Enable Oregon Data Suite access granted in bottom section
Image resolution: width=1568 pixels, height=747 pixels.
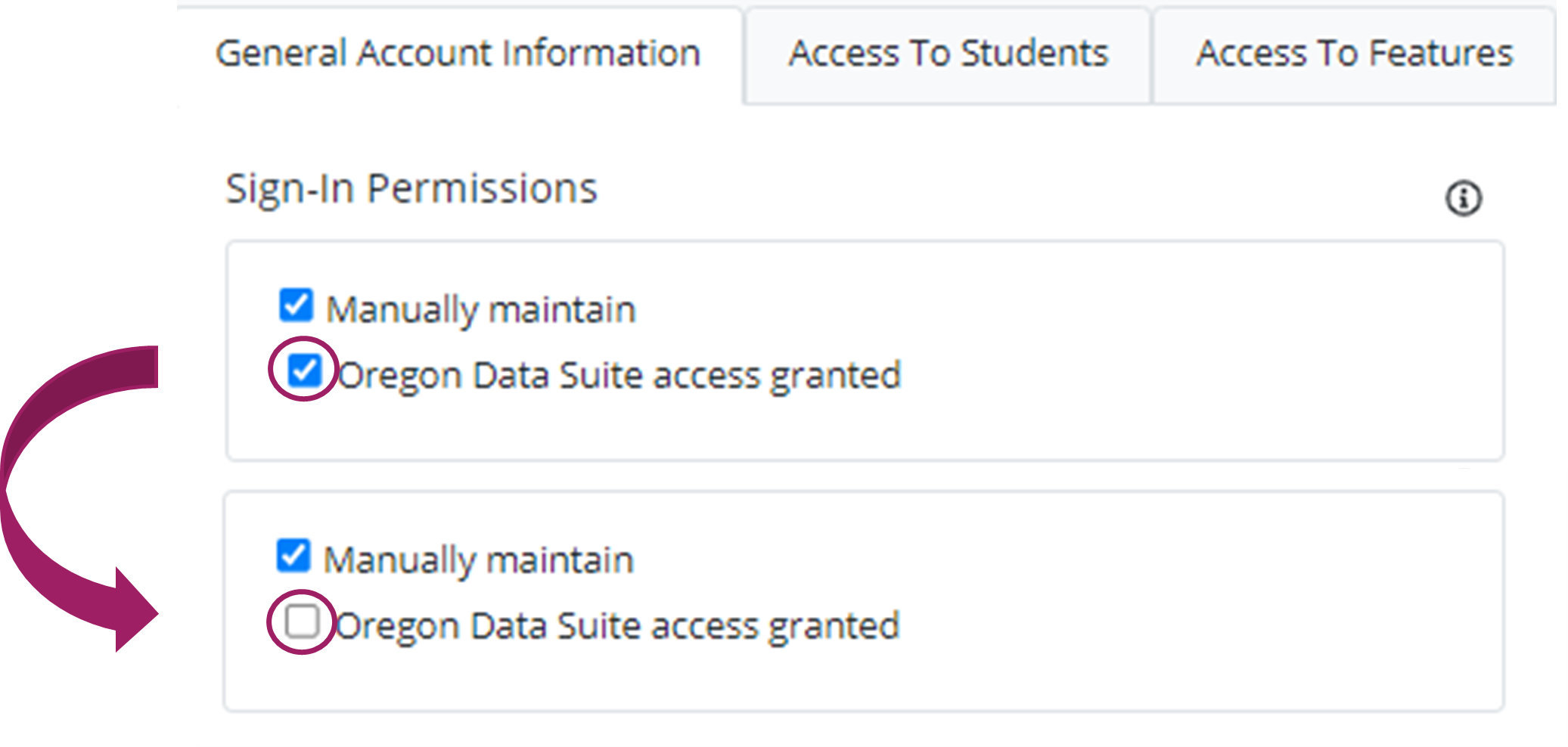301,622
